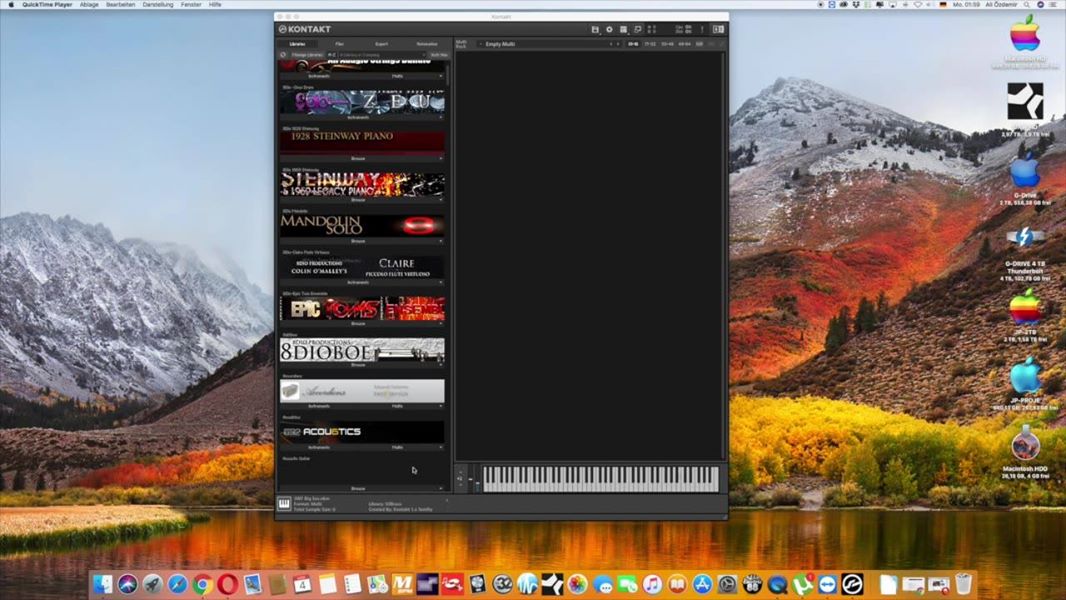
Task: Expand dropdown arrow under Epic Toms Ensemble
Action: point(441,323)
